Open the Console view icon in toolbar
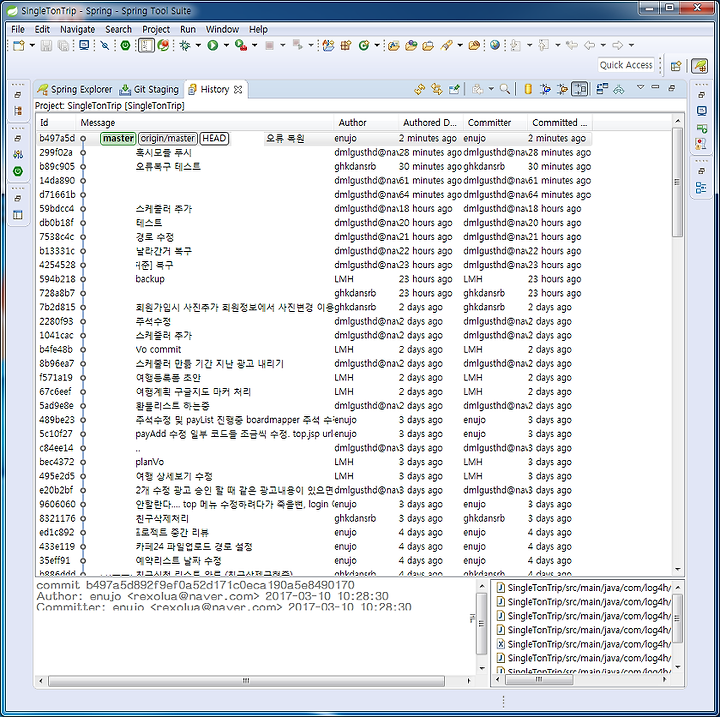The width and height of the screenshot is (720, 717). tap(84, 45)
